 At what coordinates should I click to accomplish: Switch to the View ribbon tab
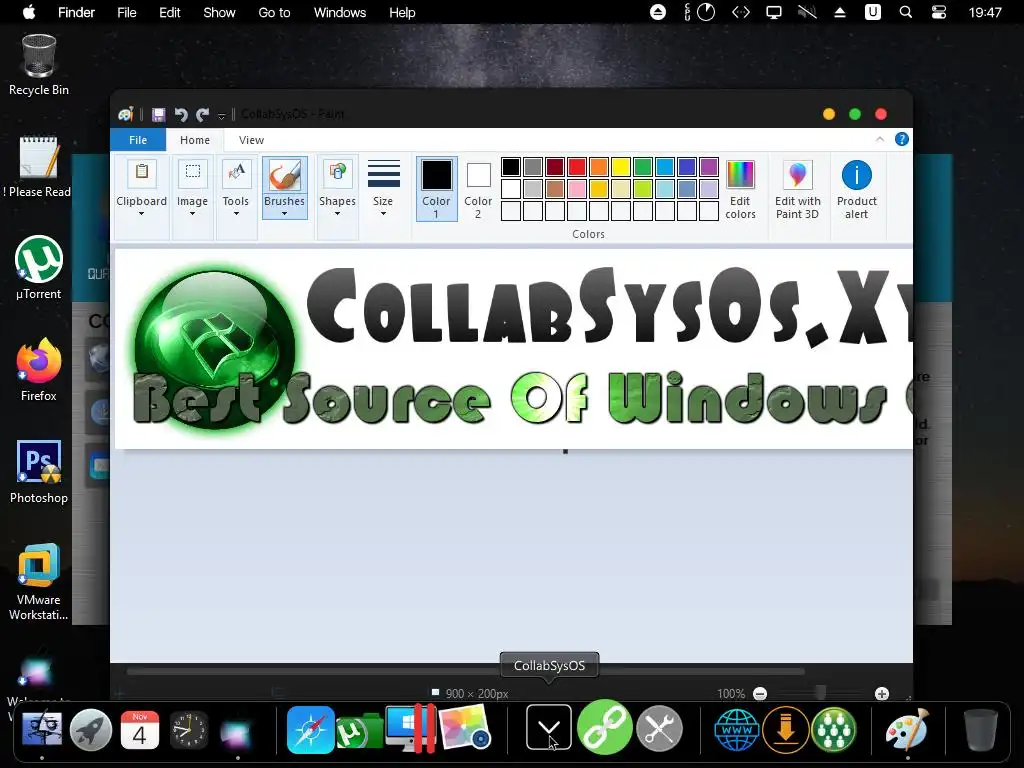(251, 140)
